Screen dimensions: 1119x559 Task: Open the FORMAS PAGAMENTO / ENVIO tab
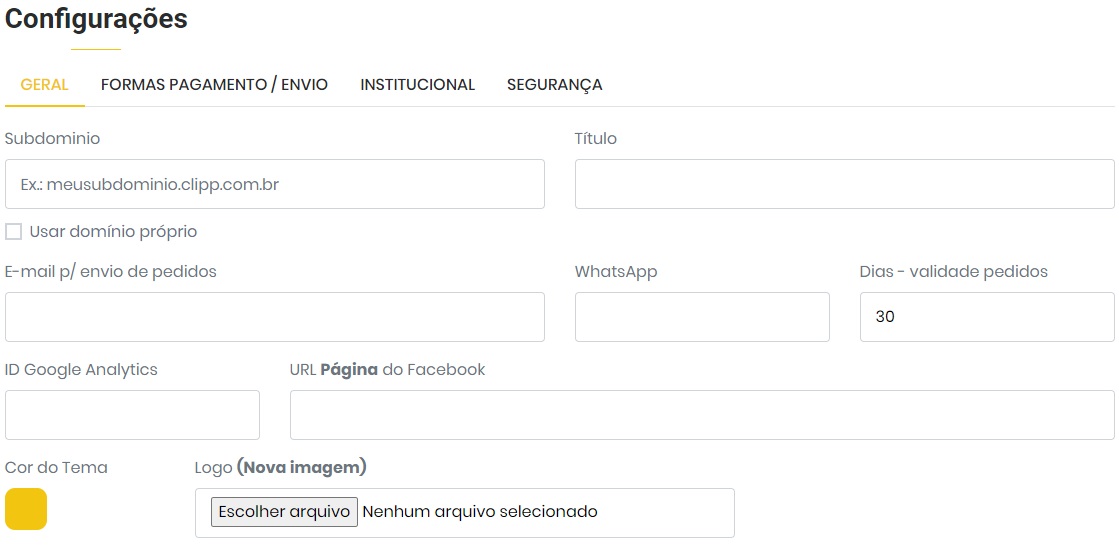(214, 85)
